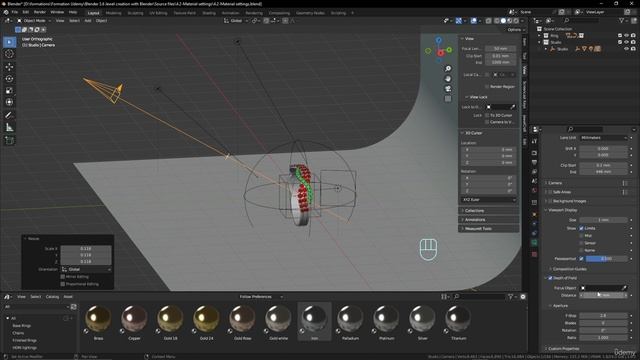Click the zoom view magnifier icon

pyautogui.click(x=448, y=69)
